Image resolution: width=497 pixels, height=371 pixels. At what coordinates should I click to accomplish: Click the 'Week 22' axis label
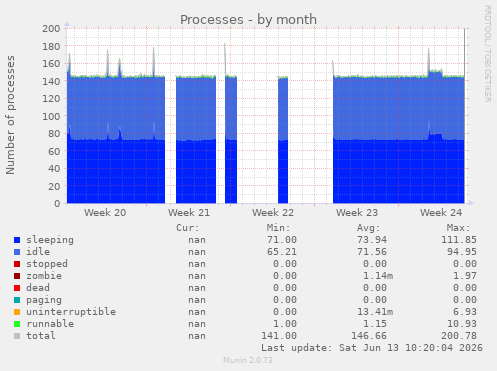pos(273,213)
